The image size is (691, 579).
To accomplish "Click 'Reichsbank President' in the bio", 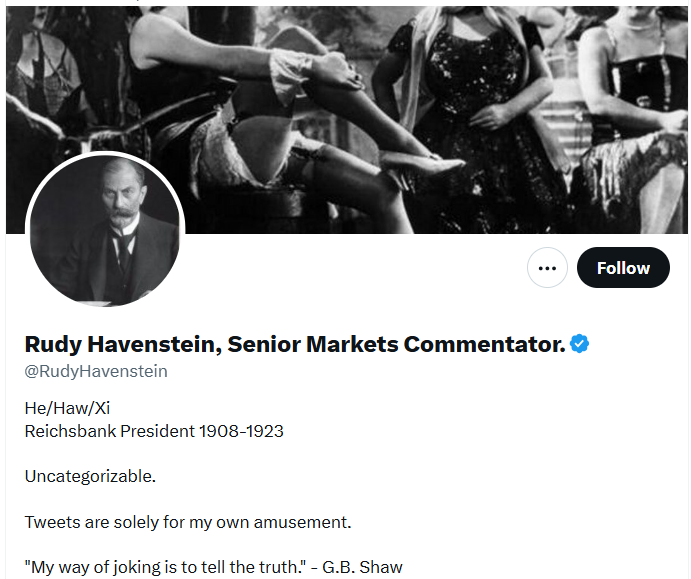I will click(x=110, y=431).
